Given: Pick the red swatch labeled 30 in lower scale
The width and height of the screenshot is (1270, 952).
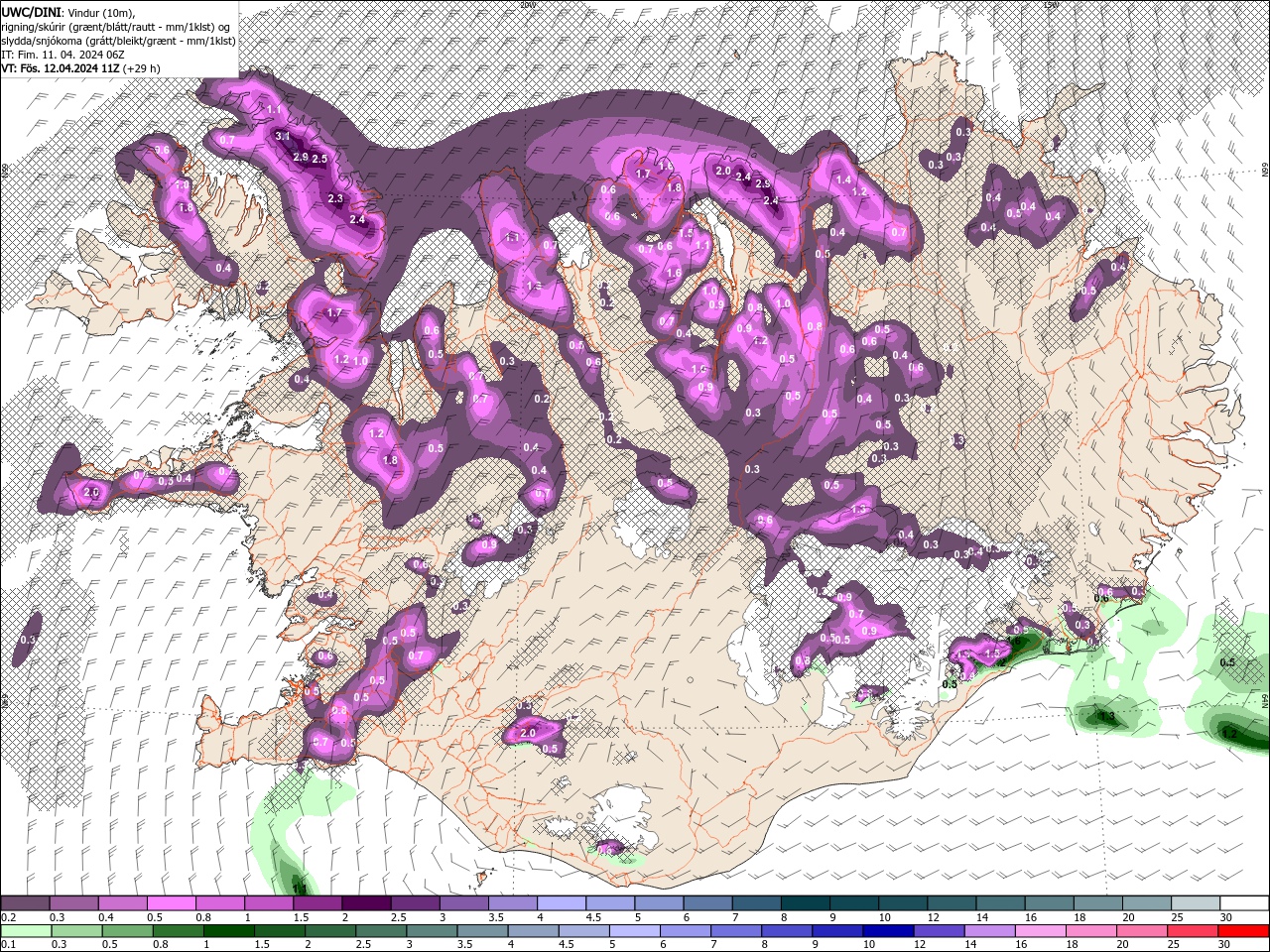Looking at the screenshot, I should click(1243, 931).
